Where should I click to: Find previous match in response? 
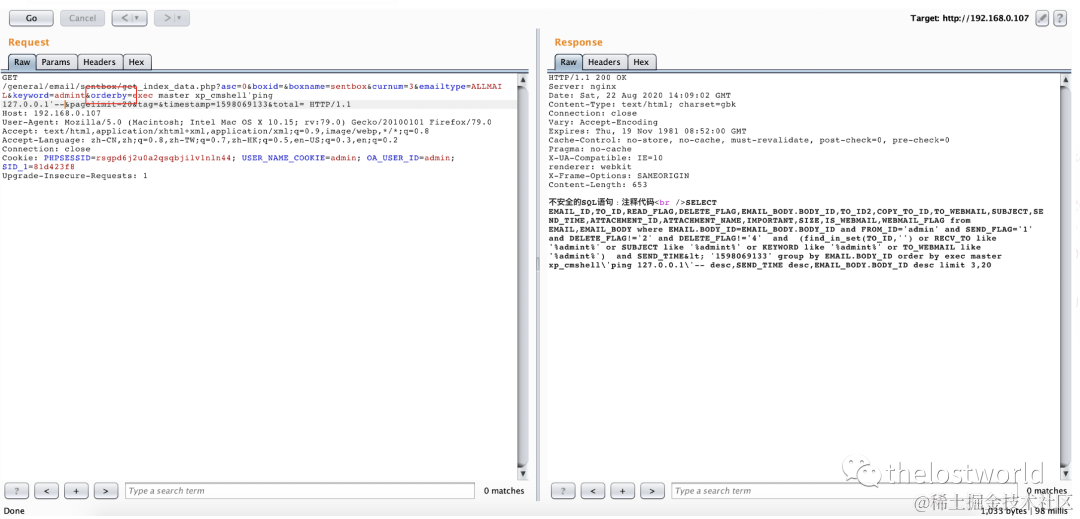593,491
